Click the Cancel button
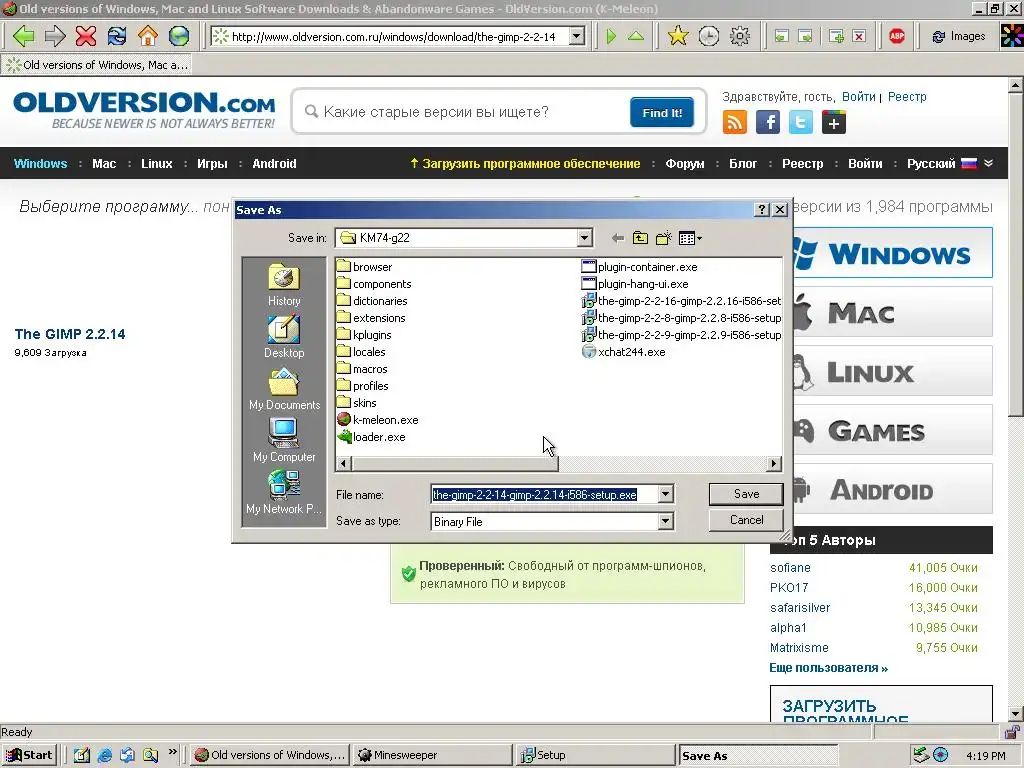 746,520
